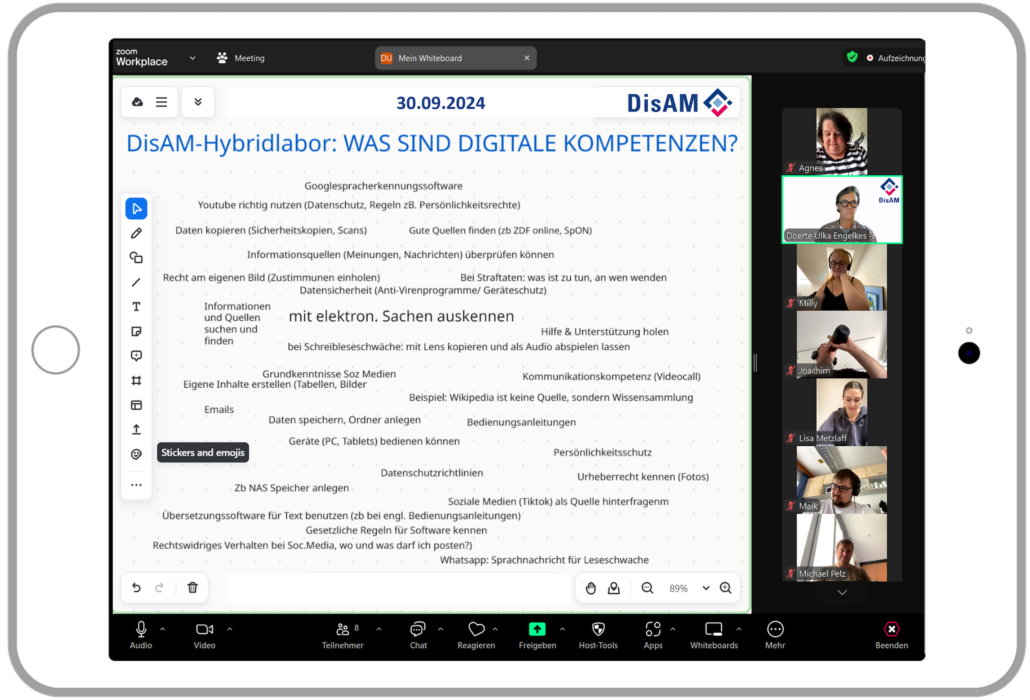Select the shapes tool
Screen dimensions: 1030x700
point(137,258)
